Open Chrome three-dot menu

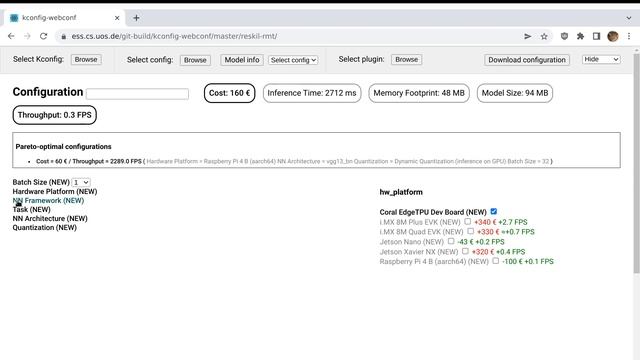click(x=629, y=36)
